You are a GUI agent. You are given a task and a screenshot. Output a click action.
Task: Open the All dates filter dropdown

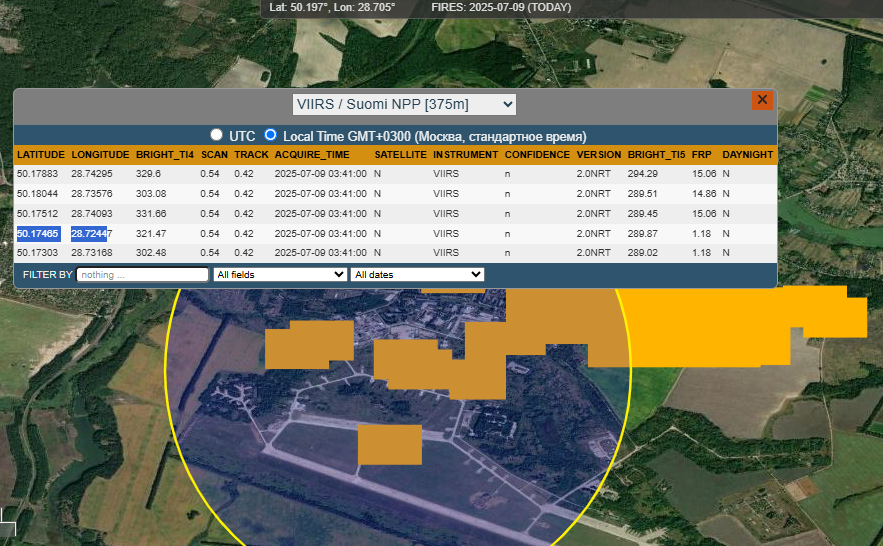point(417,275)
